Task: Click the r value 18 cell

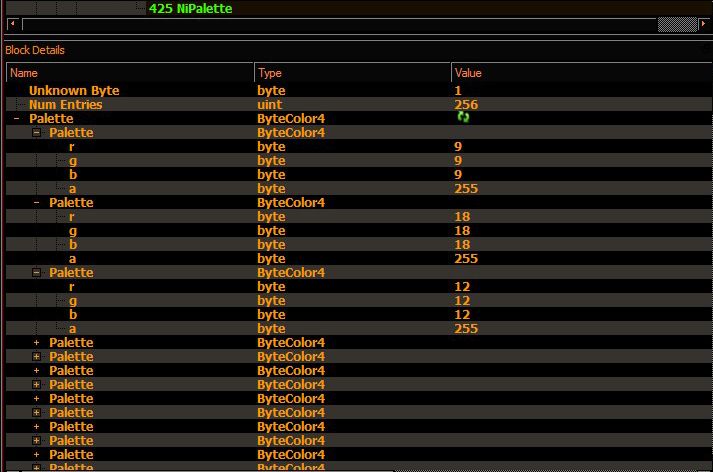Action: click(x=462, y=216)
